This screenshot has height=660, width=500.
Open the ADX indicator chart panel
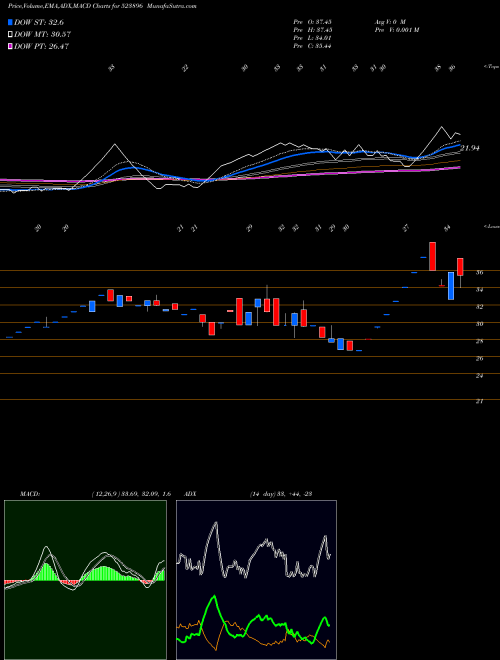[256, 580]
